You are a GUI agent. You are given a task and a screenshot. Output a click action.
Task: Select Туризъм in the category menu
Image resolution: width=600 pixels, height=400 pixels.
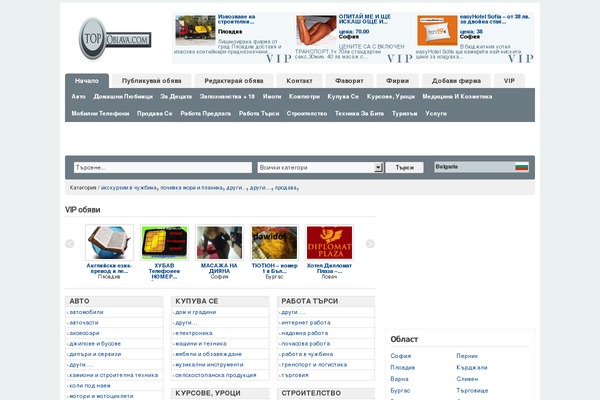pyautogui.click(x=404, y=113)
